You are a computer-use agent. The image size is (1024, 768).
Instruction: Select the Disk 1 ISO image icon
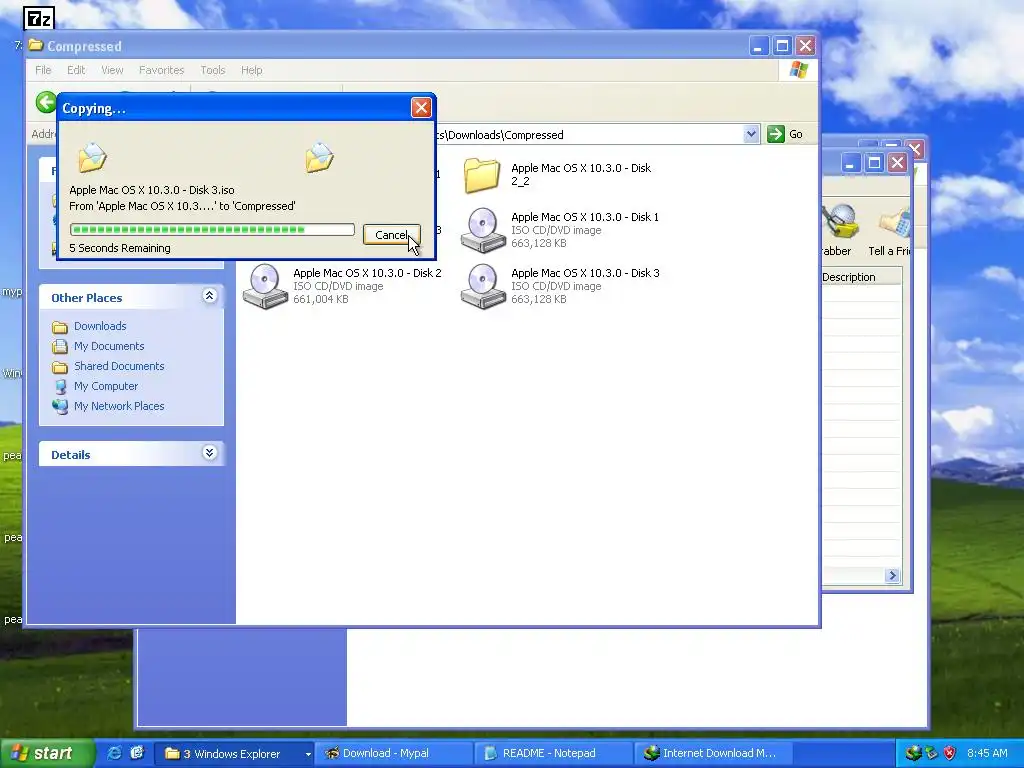point(483,230)
